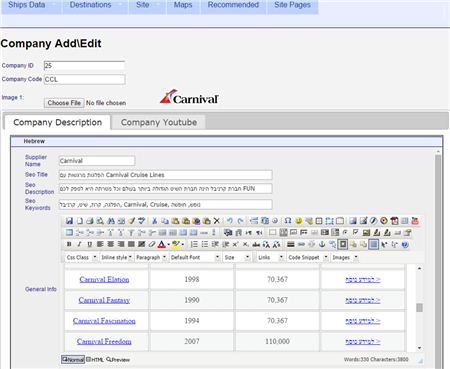Click the subscript icon
Image resolution: width=450 pixels, height=369 pixels.
pyautogui.click(x=246, y=244)
